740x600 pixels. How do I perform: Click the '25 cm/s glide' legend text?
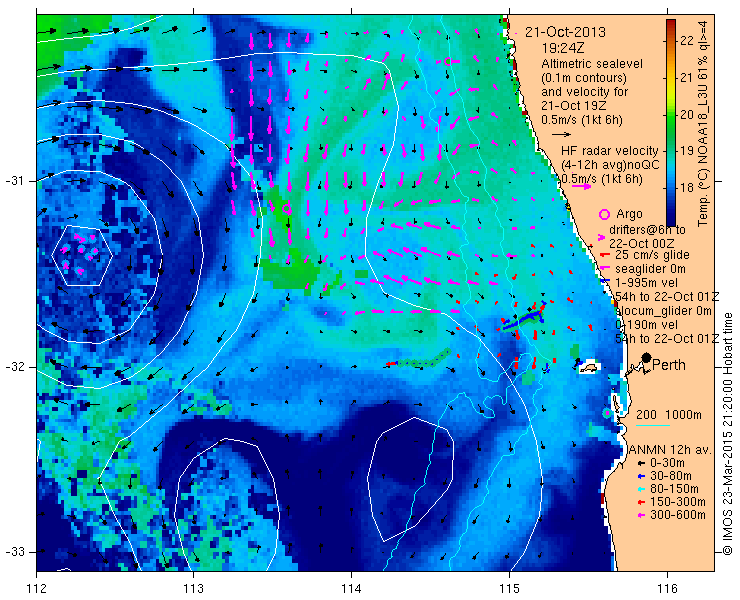coord(652,255)
